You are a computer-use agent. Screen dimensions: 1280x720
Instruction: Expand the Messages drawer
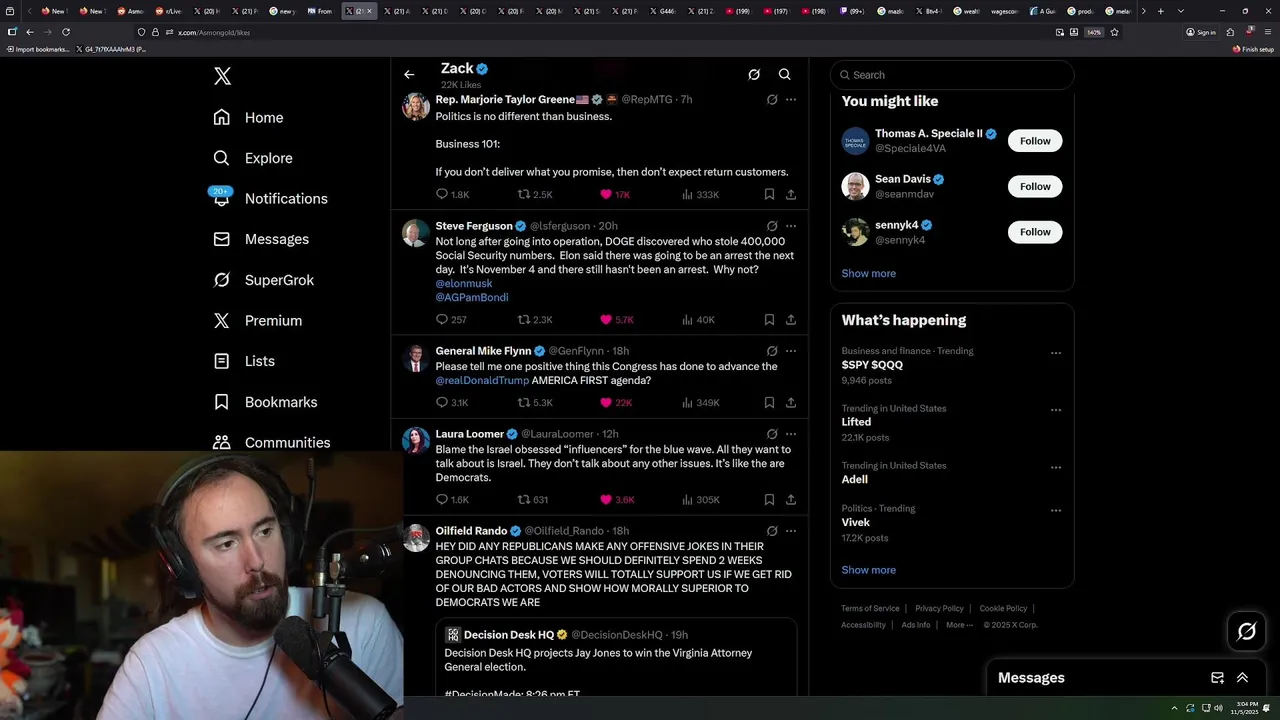(x=1242, y=678)
